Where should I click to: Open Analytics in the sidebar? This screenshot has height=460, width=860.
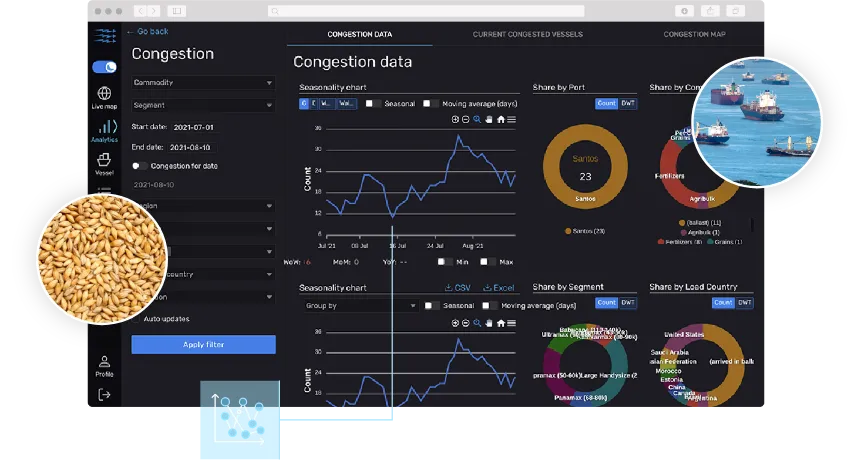[x=104, y=132]
